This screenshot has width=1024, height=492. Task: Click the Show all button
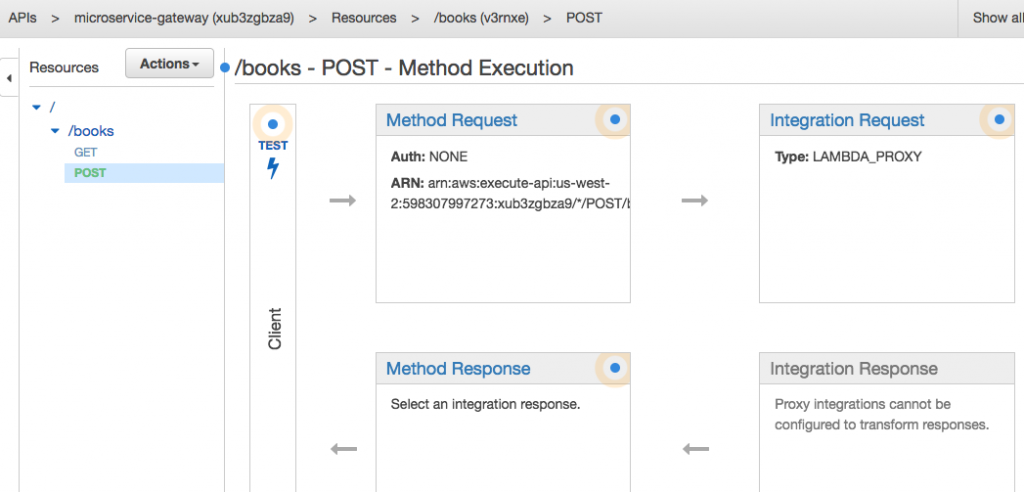(997, 18)
